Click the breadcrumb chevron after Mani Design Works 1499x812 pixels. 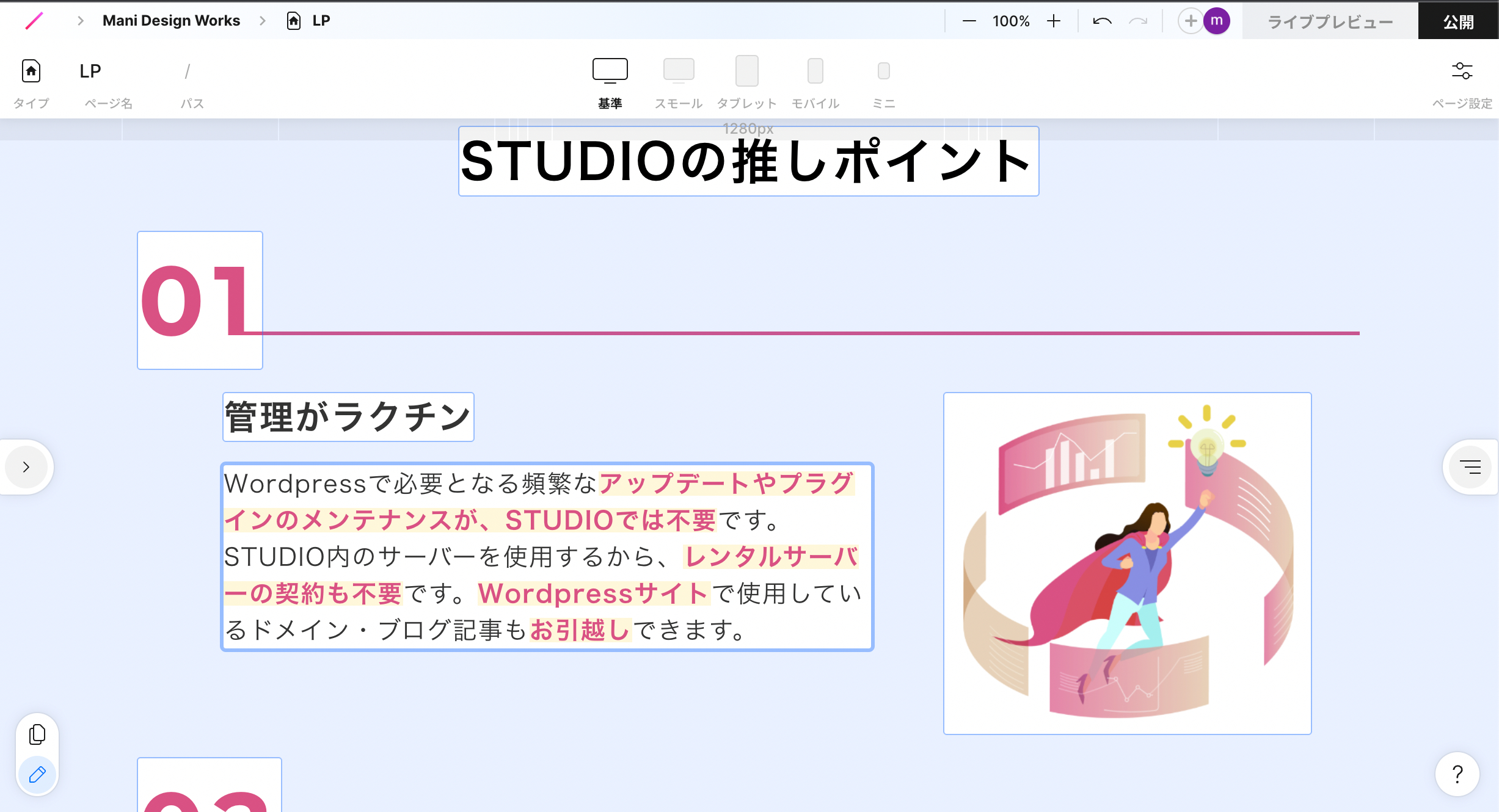[x=263, y=20]
